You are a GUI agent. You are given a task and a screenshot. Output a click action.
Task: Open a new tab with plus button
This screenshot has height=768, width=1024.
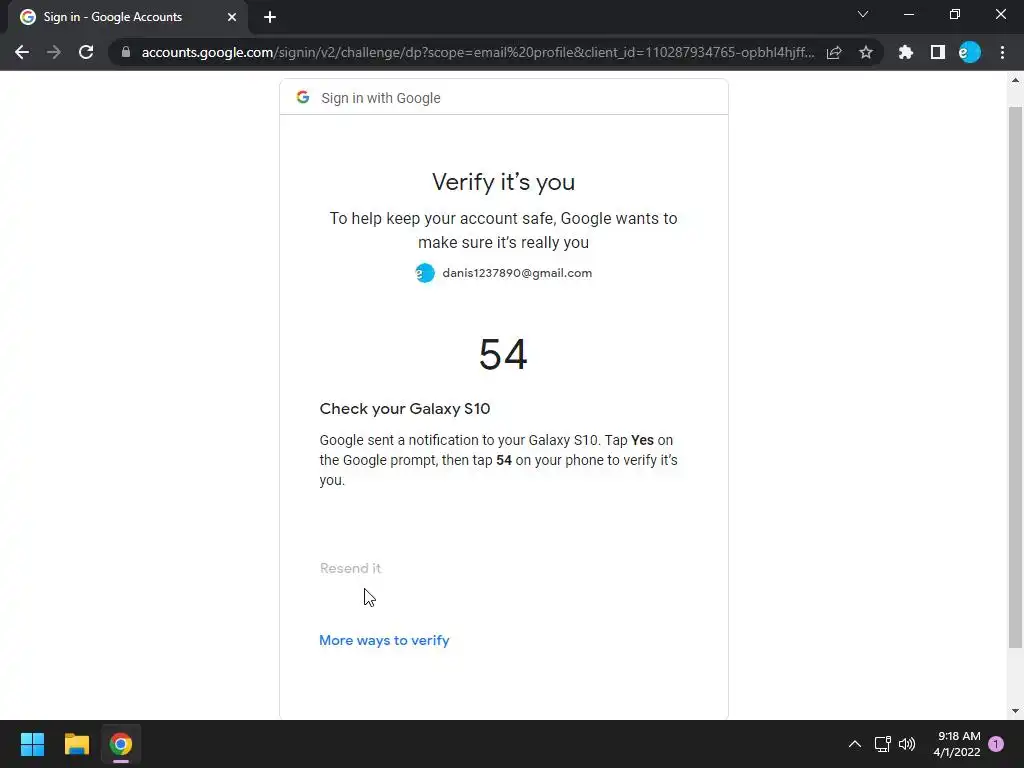(270, 17)
